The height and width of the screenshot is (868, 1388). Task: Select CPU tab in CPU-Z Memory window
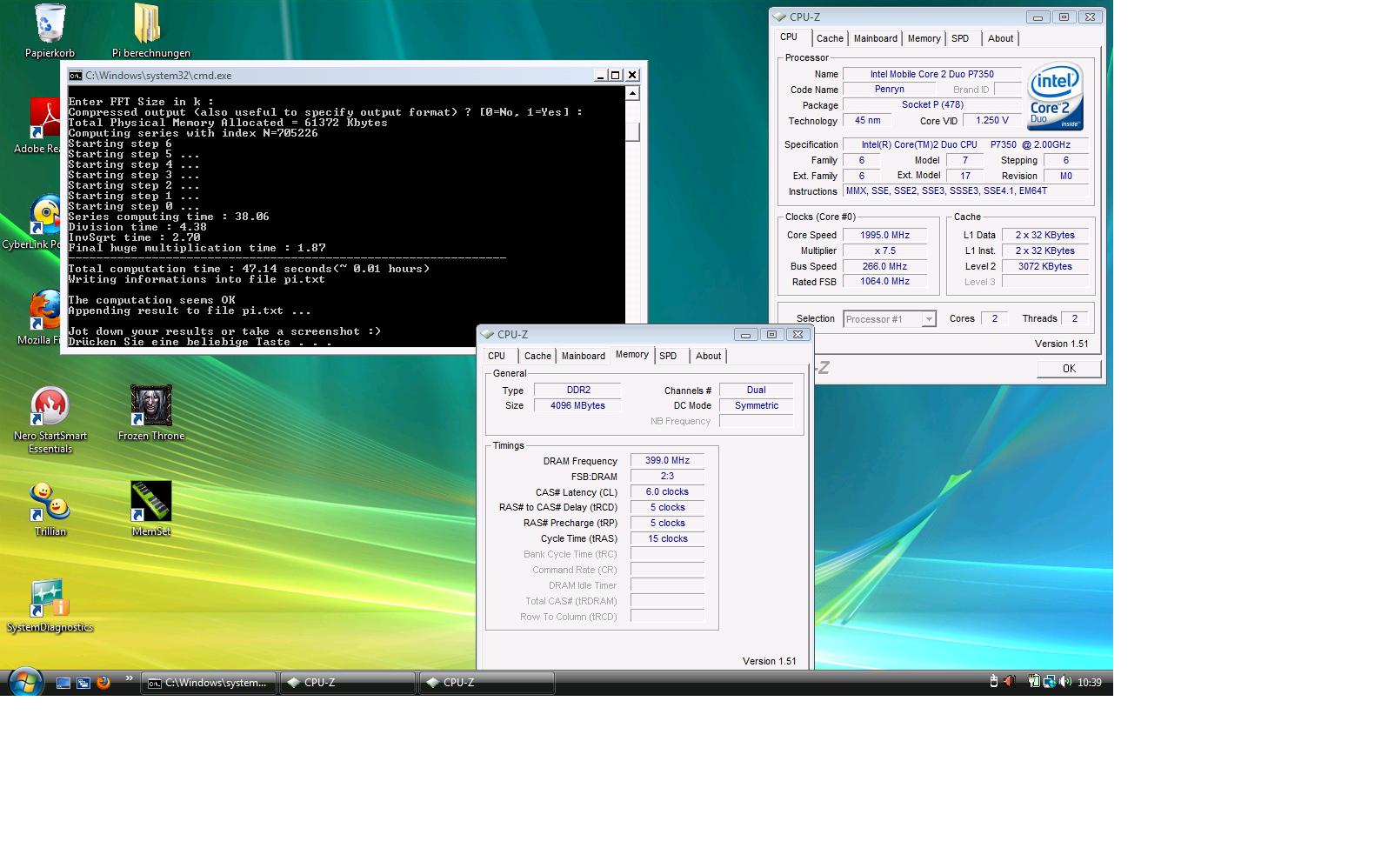coord(497,356)
